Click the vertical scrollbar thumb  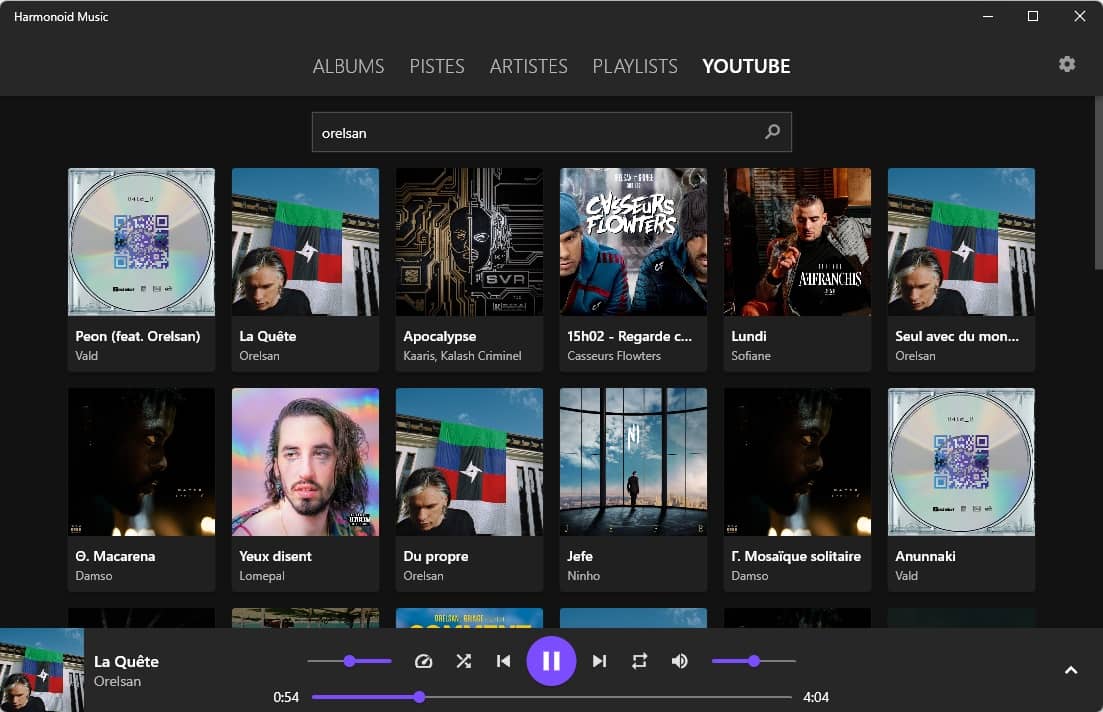[x=1098, y=183]
